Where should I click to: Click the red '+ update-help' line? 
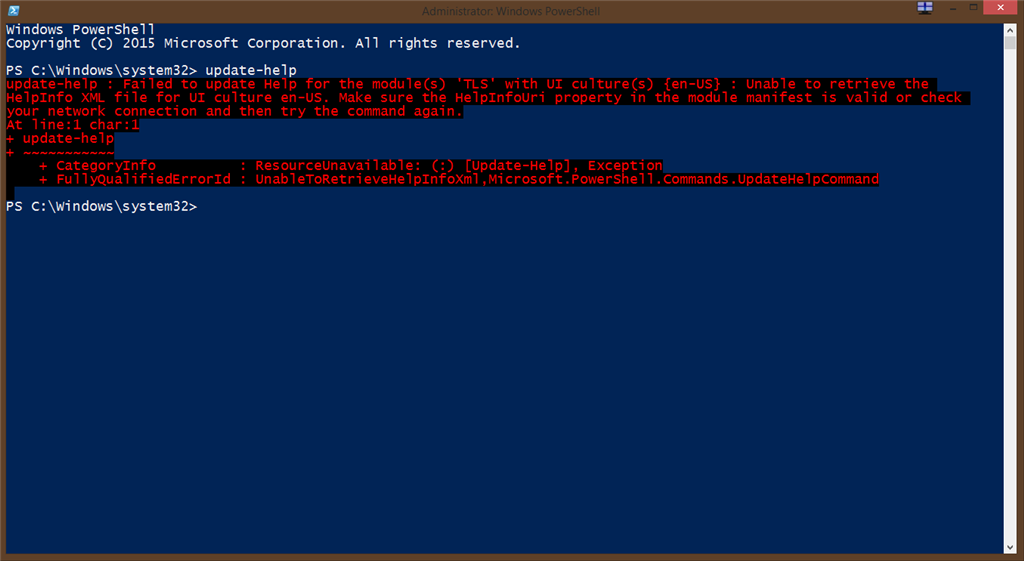coord(60,138)
